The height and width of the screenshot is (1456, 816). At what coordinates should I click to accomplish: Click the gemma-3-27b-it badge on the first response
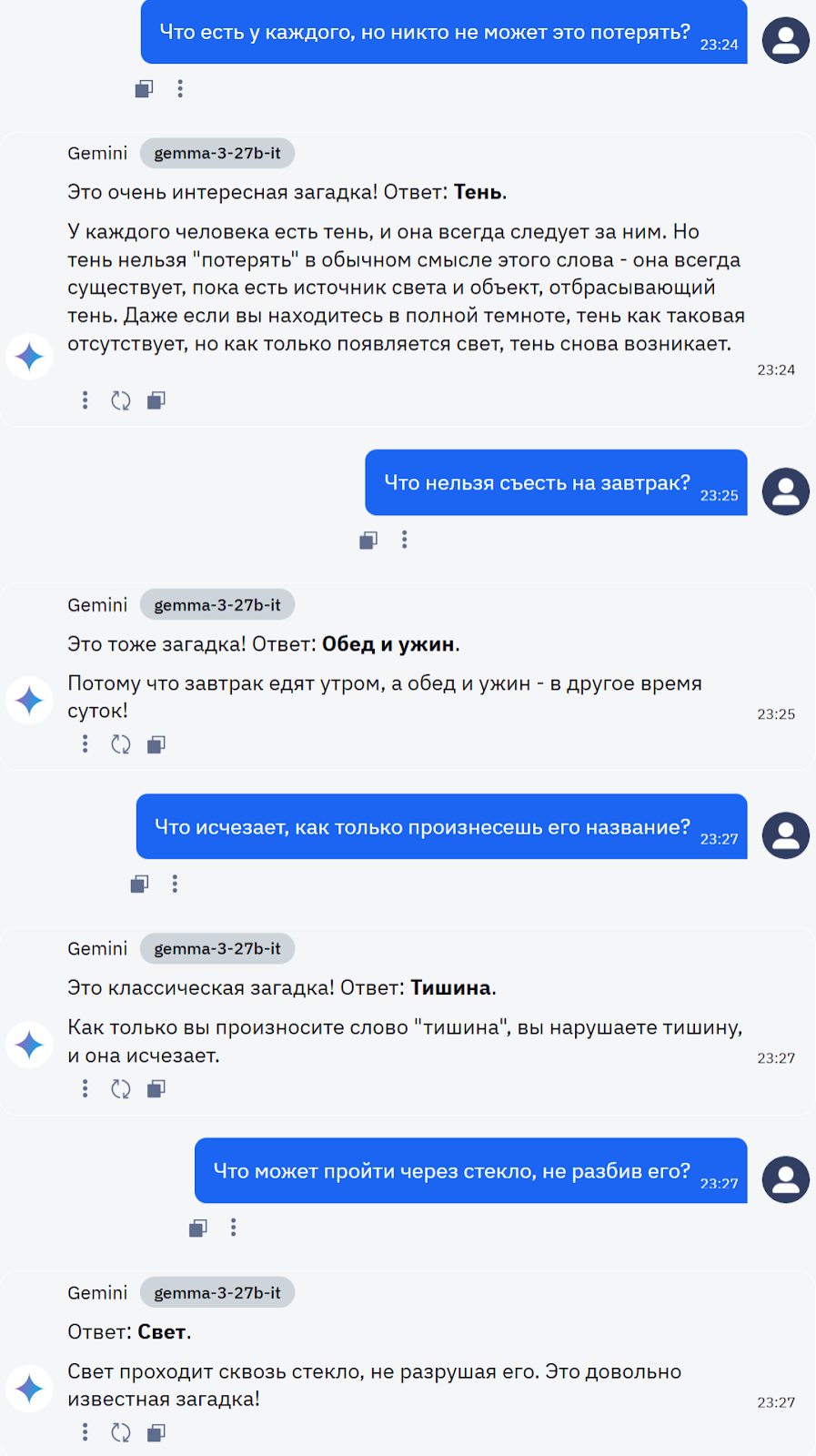pos(217,153)
